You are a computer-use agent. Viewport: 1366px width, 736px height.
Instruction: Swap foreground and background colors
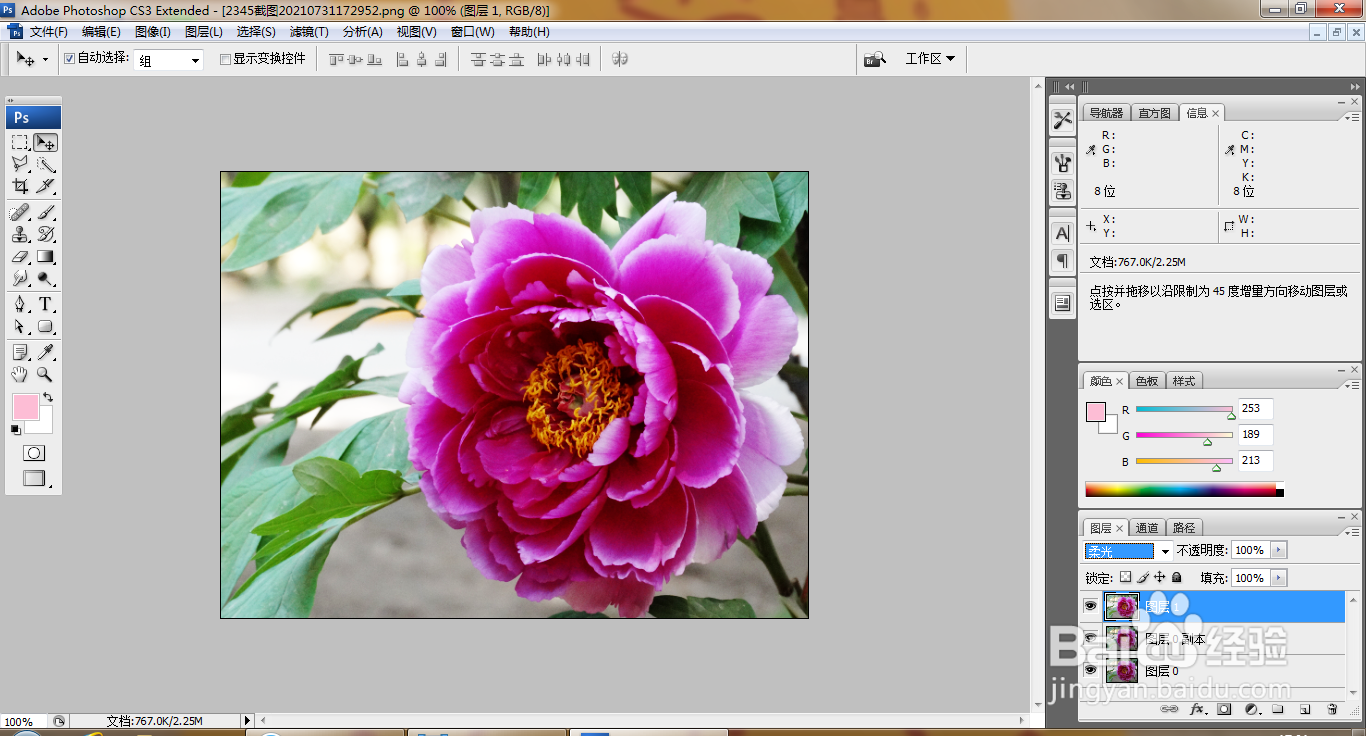48,397
